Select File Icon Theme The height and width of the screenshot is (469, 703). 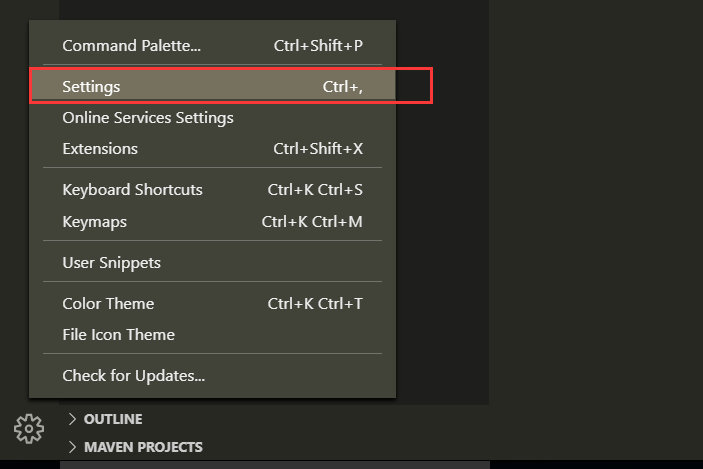tap(118, 335)
